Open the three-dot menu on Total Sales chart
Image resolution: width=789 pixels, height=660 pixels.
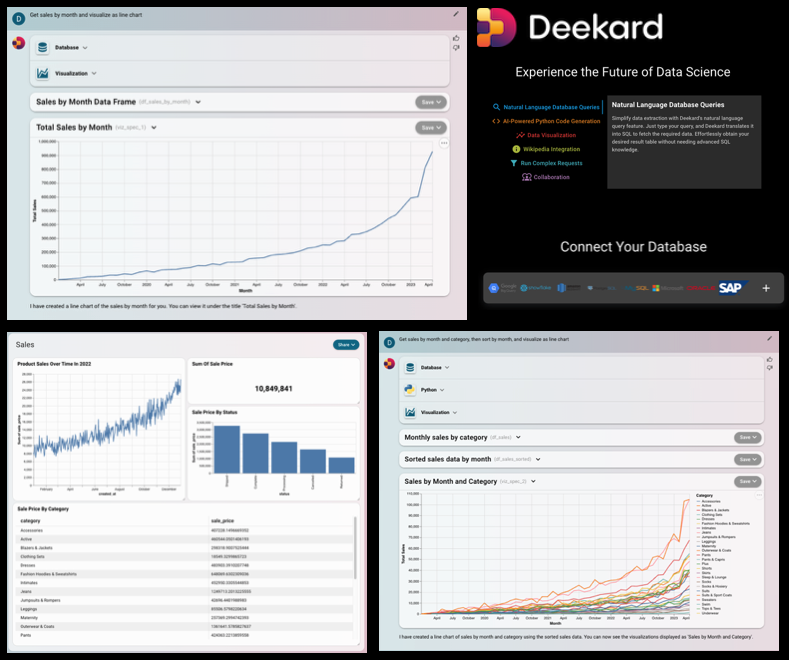click(444, 143)
